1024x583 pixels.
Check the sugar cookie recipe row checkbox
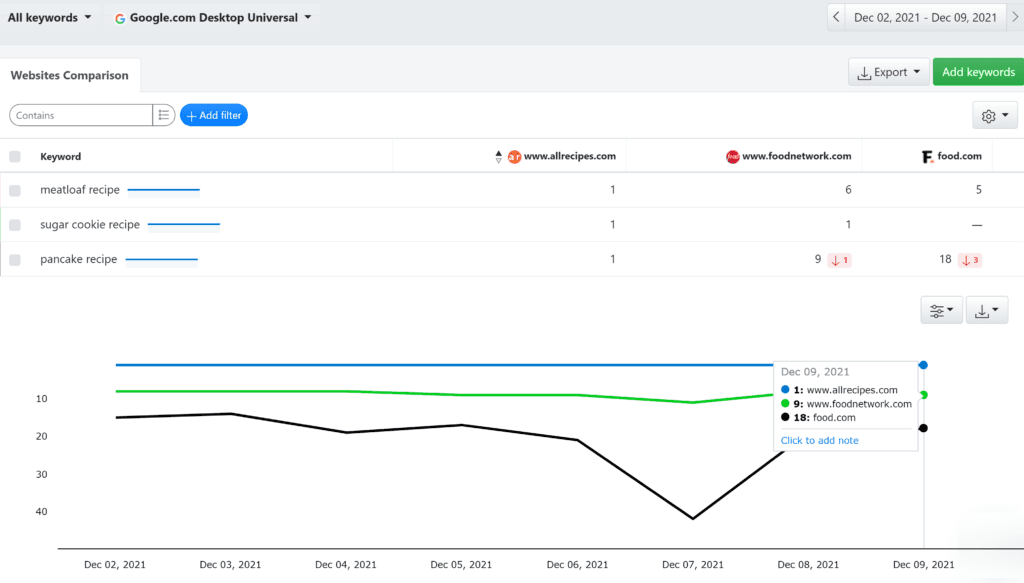pyautogui.click(x=15, y=225)
